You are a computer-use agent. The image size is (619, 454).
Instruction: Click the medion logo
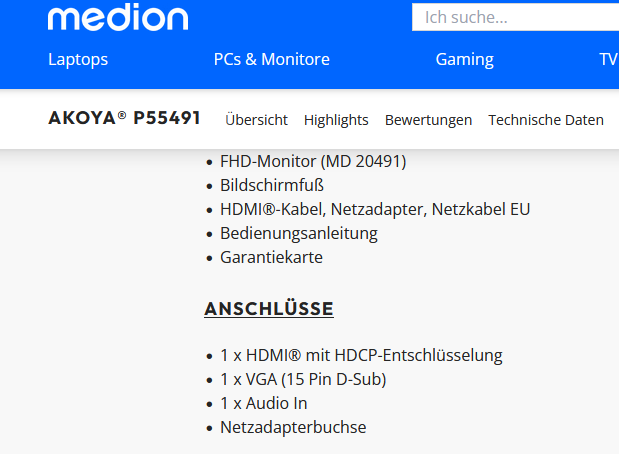tap(118, 17)
